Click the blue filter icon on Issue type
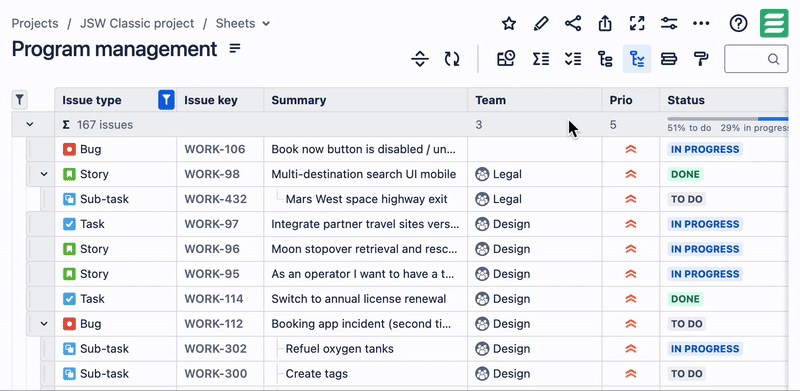The width and height of the screenshot is (800, 391). coord(166,100)
